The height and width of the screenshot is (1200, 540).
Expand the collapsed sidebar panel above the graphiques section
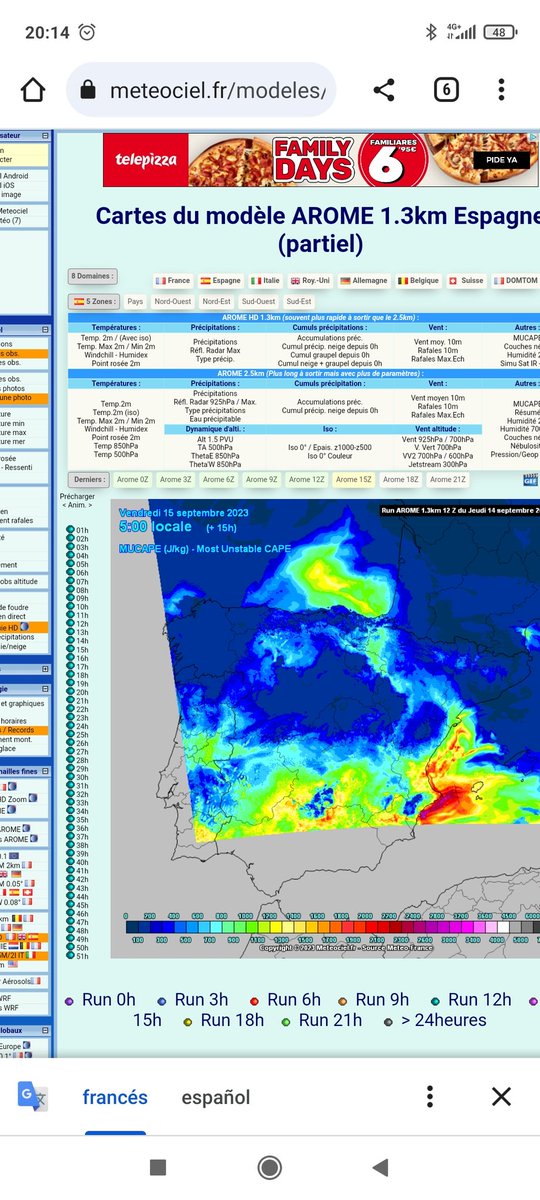tap(46, 669)
